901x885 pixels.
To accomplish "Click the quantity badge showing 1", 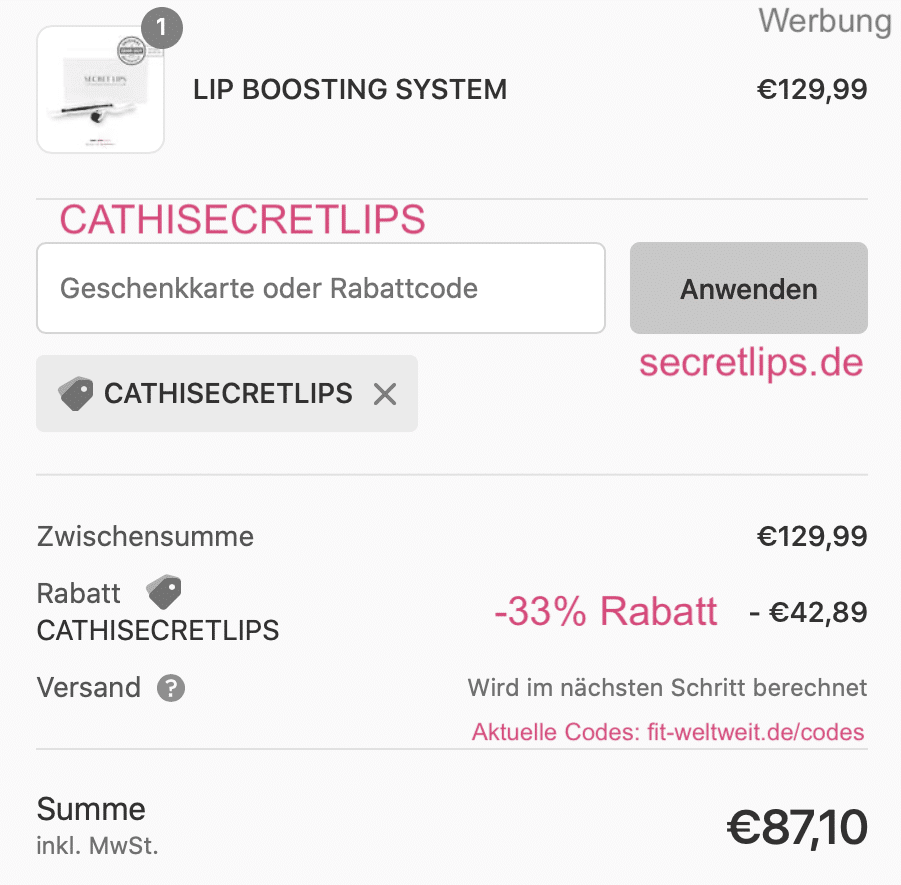I will coord(162,28).
